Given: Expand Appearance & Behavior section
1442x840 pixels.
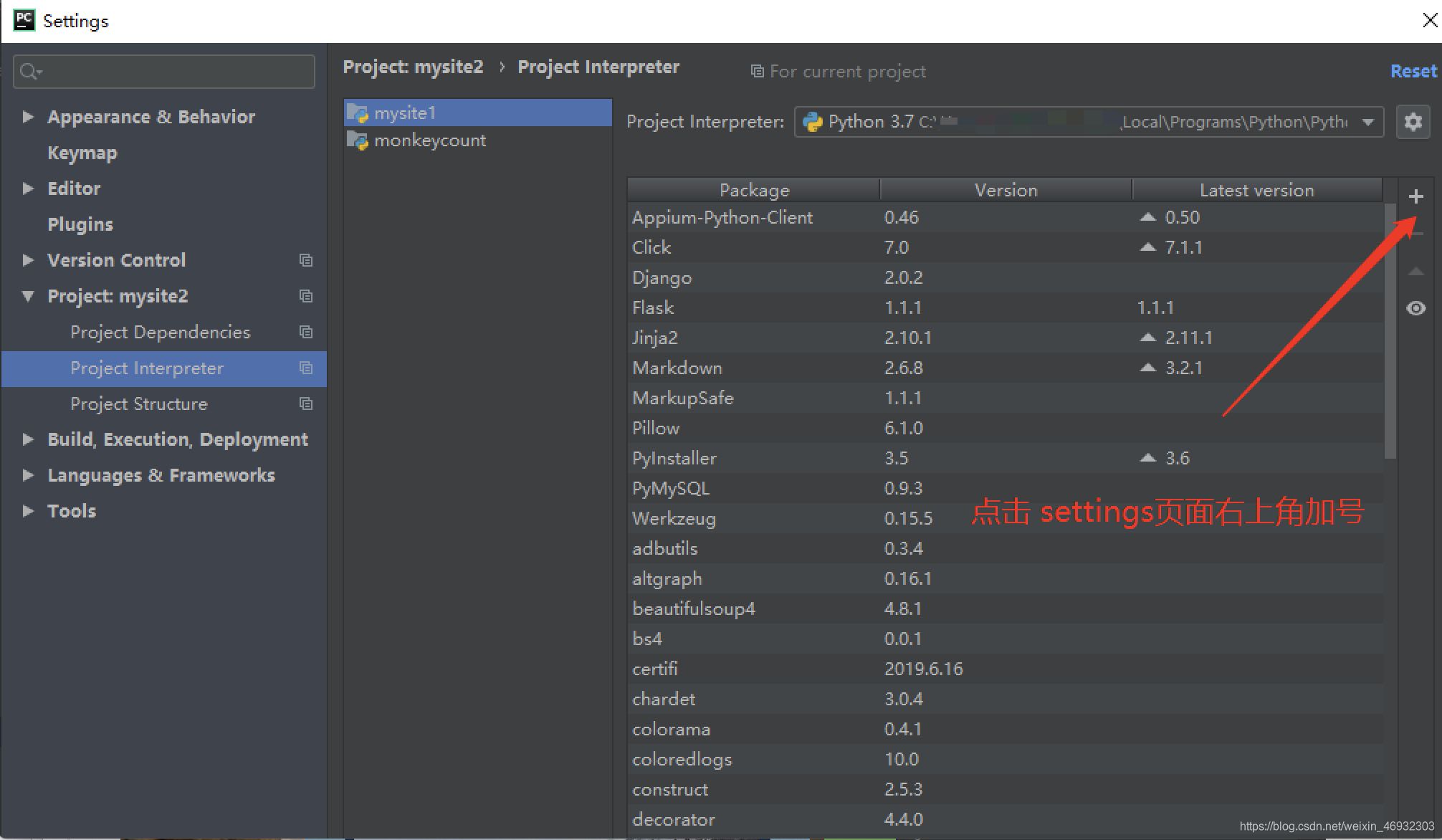Looking at the screenshot, I should point(28,117).
